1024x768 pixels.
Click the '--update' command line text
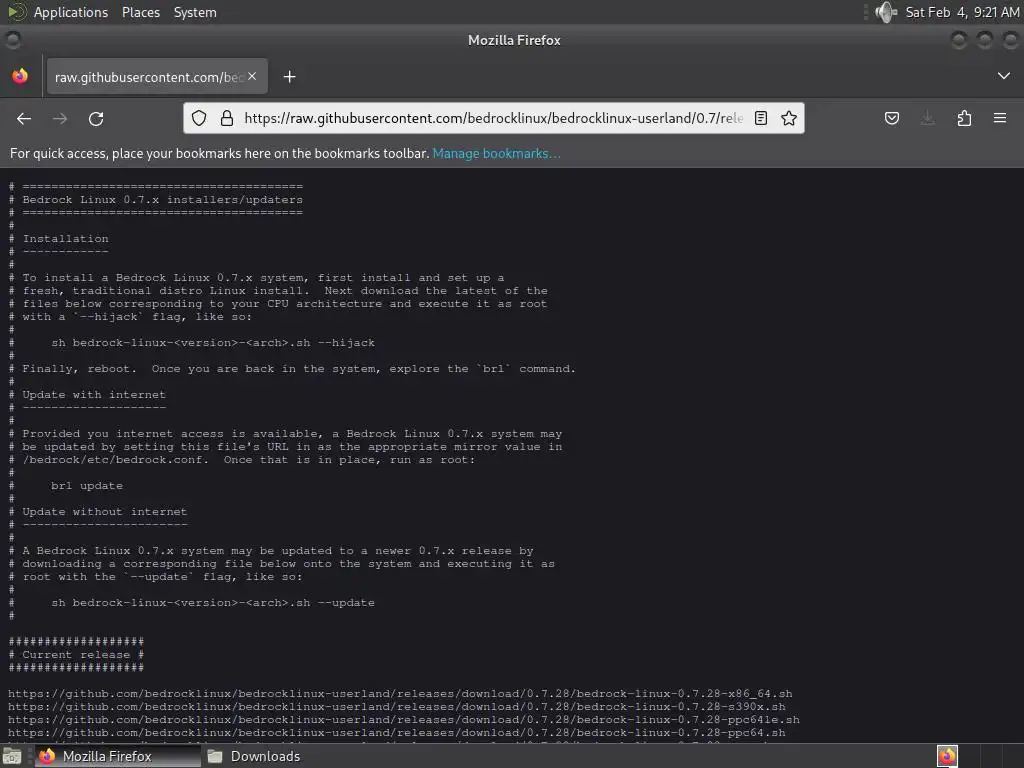(213, 603)
